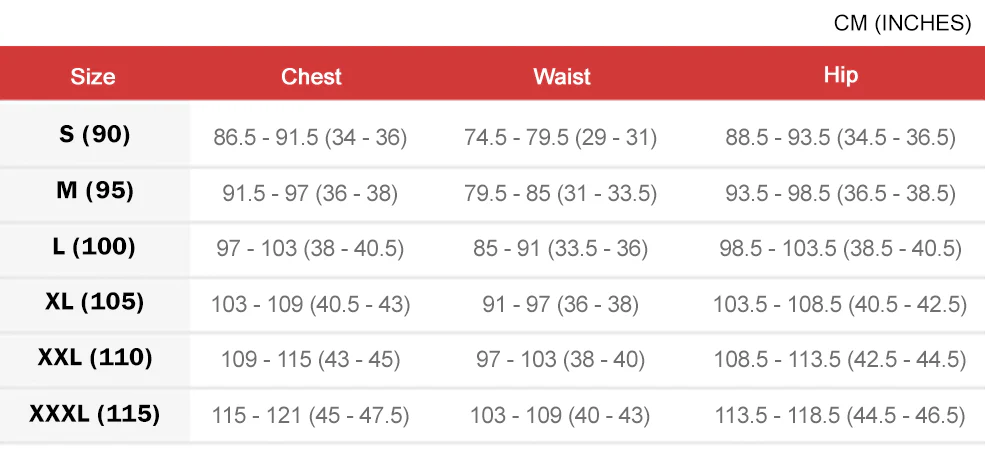The height and width of the screenshot is (458, 985).
Task: Click the Waist column header
Action: click(561, 76)
